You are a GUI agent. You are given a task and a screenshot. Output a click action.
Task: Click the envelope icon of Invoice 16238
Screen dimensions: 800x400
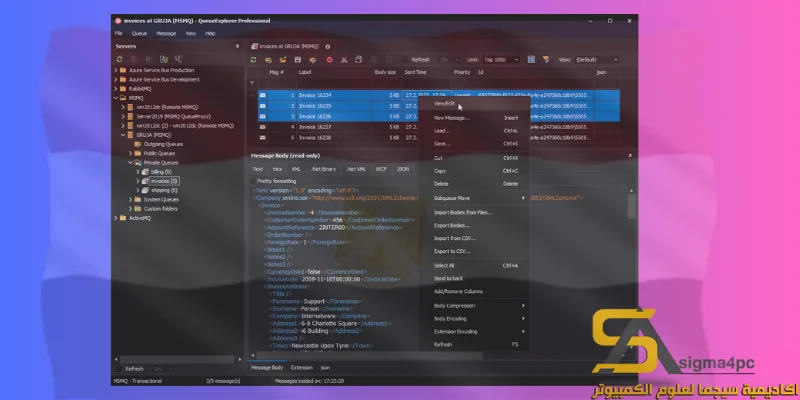[x=262, y=138]
